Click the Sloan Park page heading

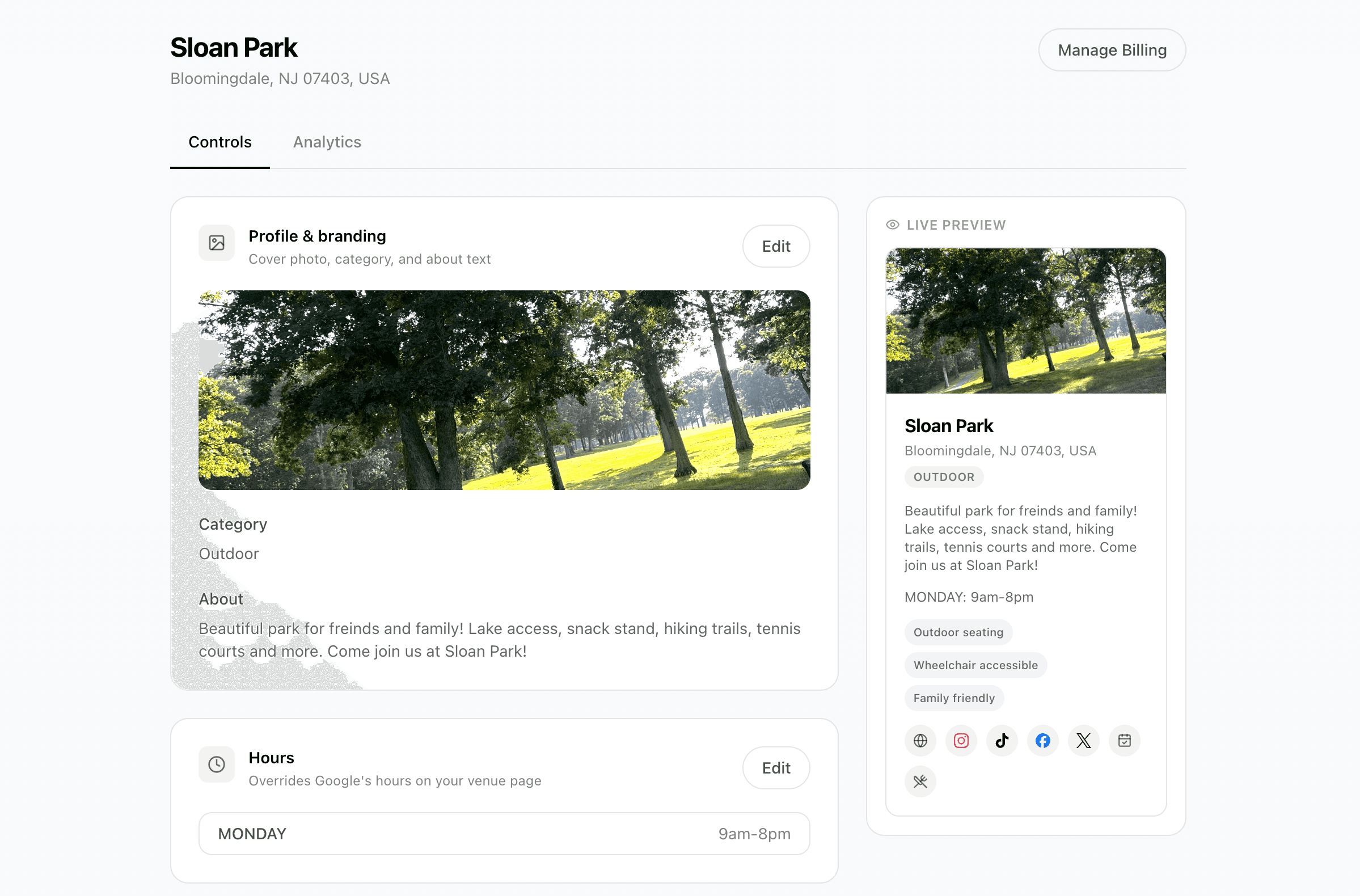(x=234, y=48)
